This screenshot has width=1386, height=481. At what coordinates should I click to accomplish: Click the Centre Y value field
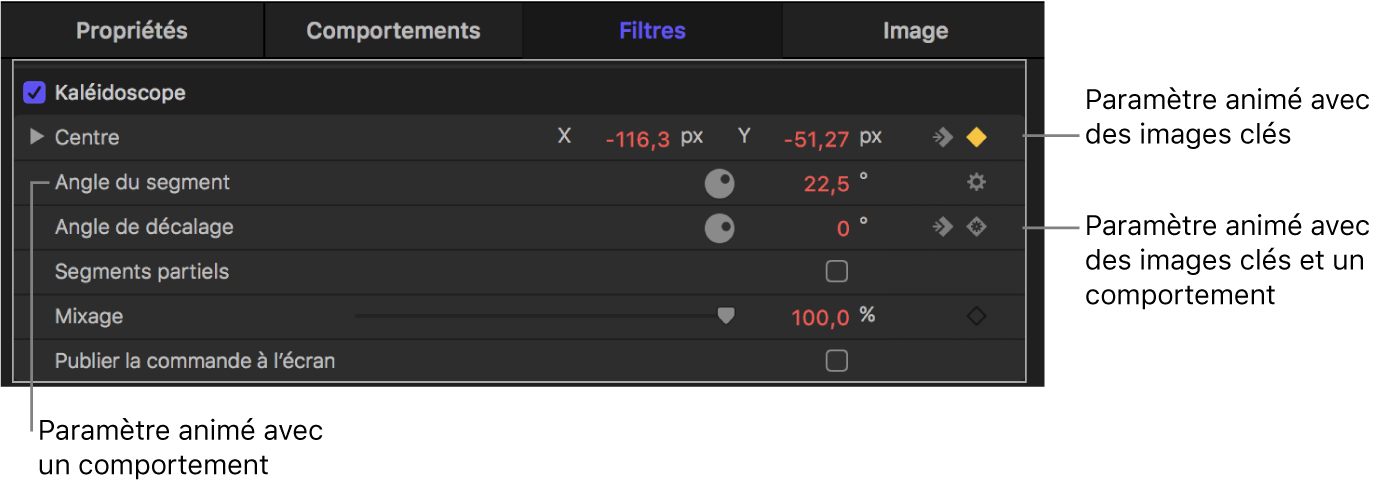tap(814, 139)
